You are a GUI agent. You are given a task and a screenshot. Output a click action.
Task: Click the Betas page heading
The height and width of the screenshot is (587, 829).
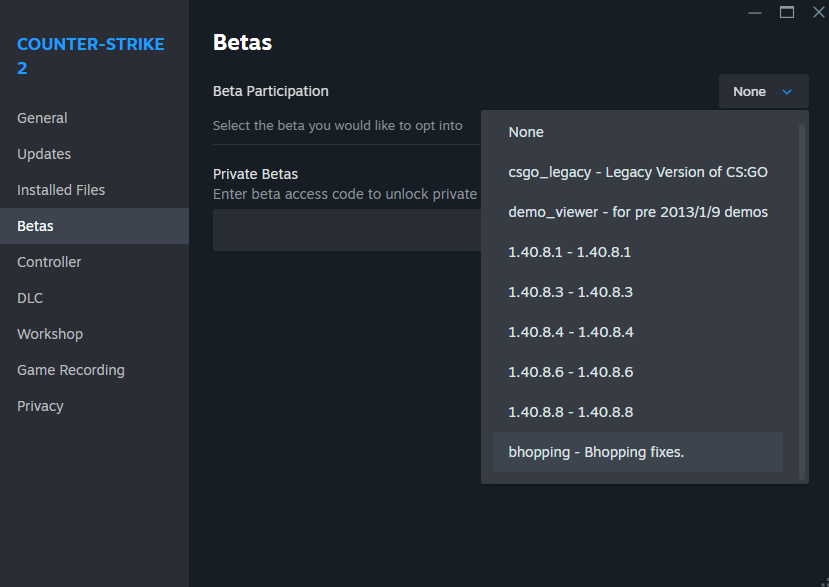tap(243, 42)
